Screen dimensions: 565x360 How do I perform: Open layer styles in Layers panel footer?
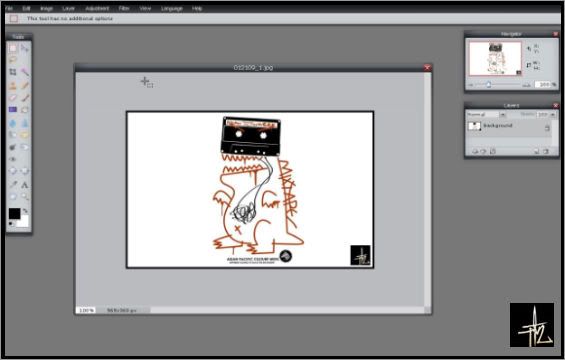click(493, 152)
